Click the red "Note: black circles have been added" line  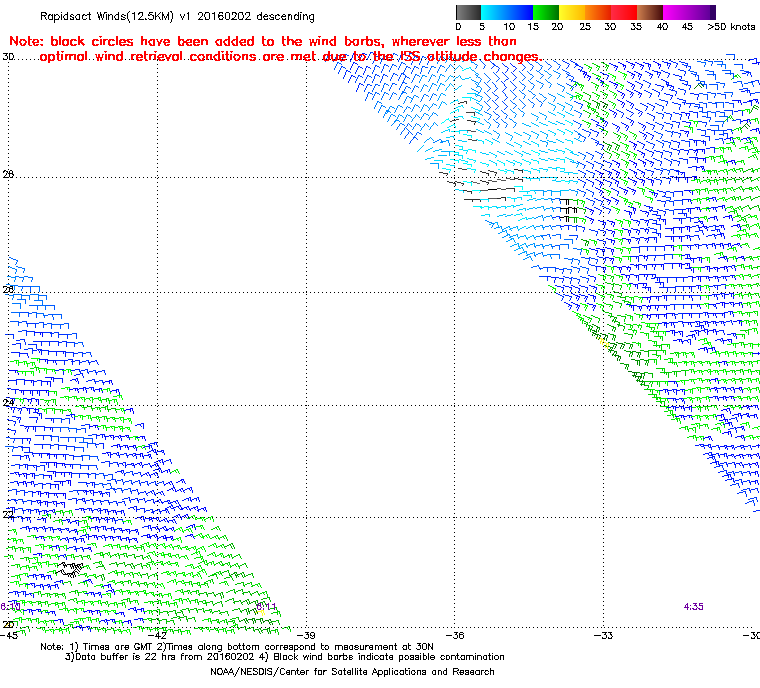tap(263, 41)
